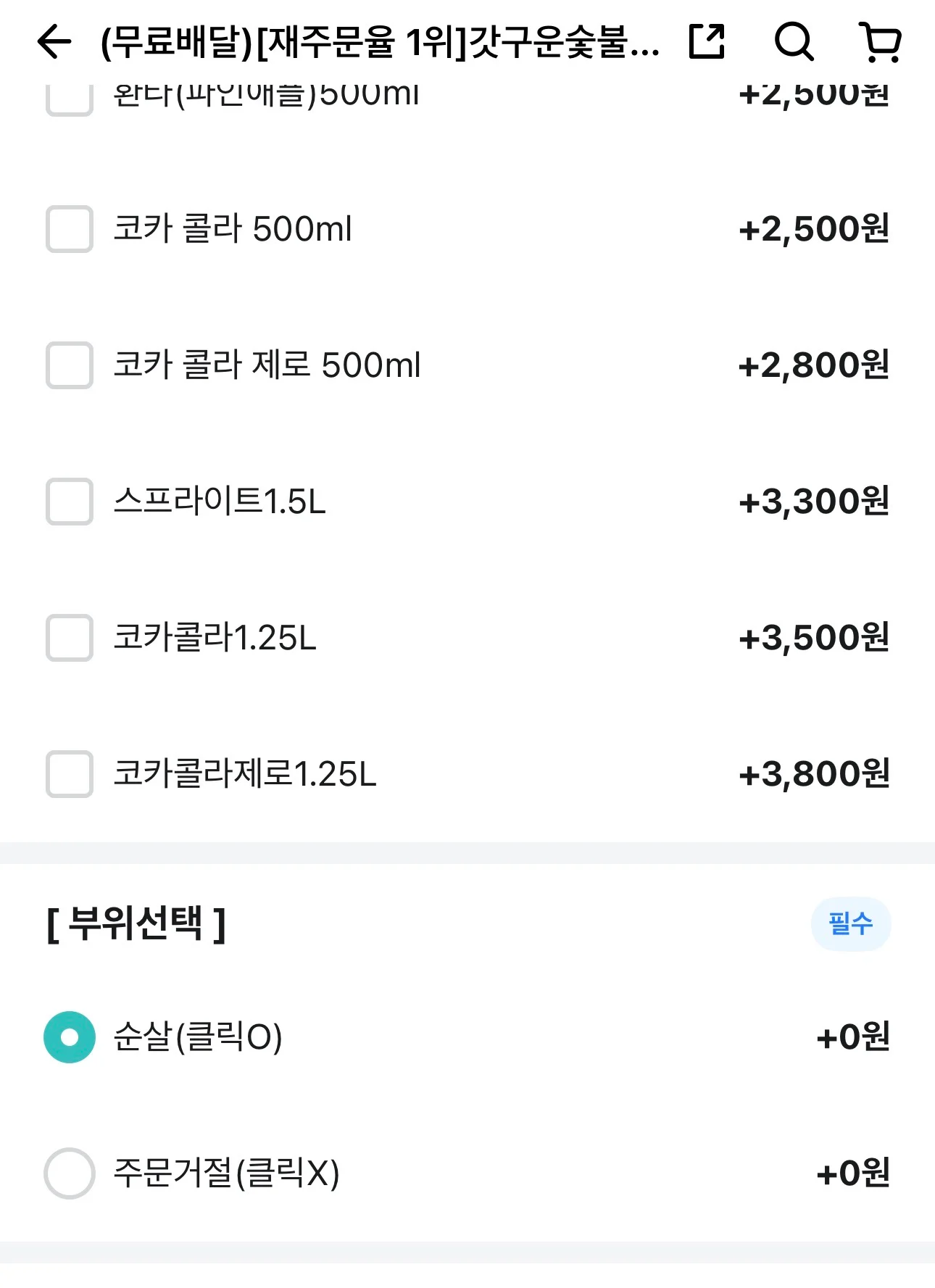Select the 코카콜라제로1.25L checkbox
Viewport: 935px width, 1288px height.
[x=70, y=774]
